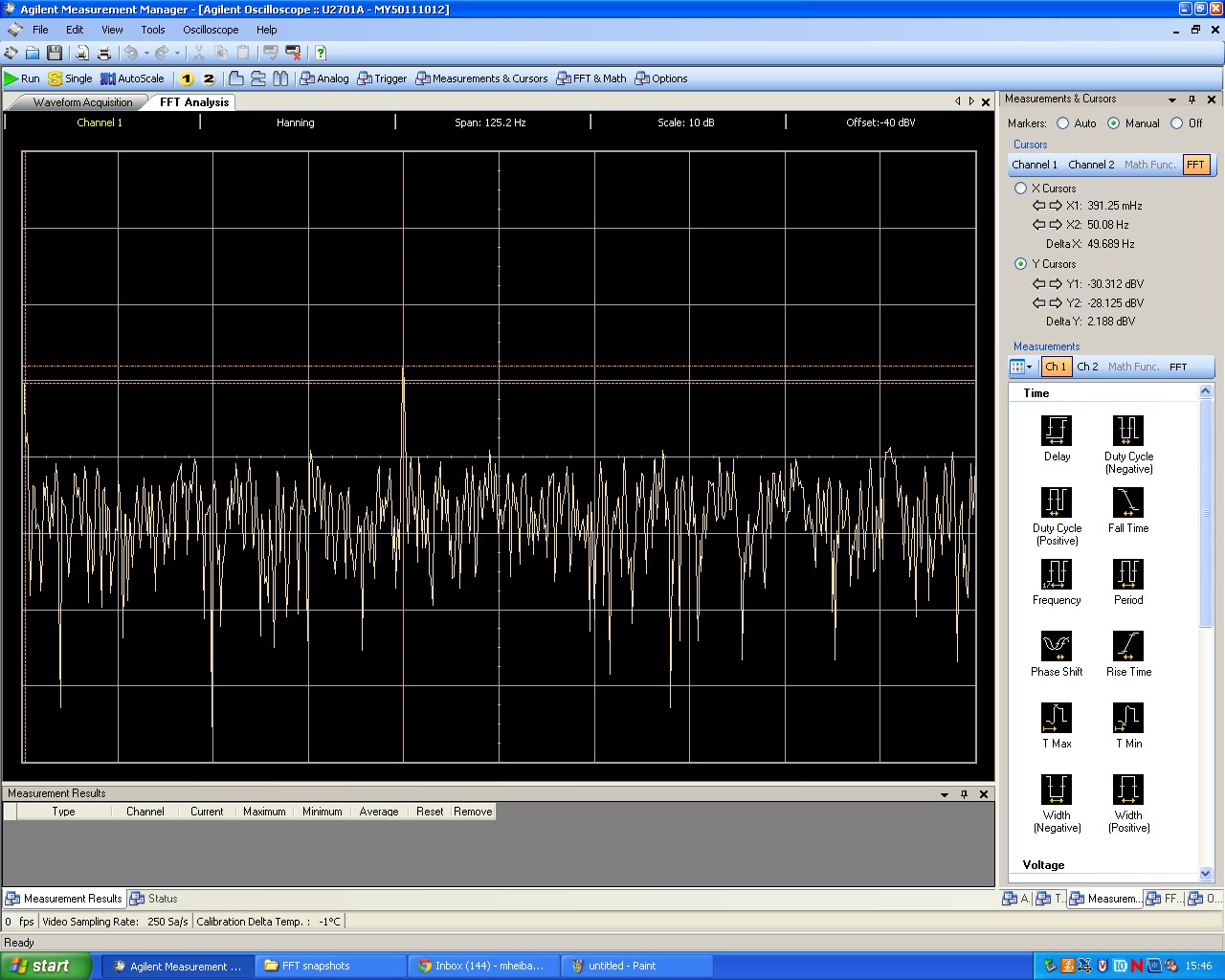The image size is (1225, 980).
Task: Open Measurement Results panel dropdown arrow
Action: pyautogui.click(x=945, y=794)
